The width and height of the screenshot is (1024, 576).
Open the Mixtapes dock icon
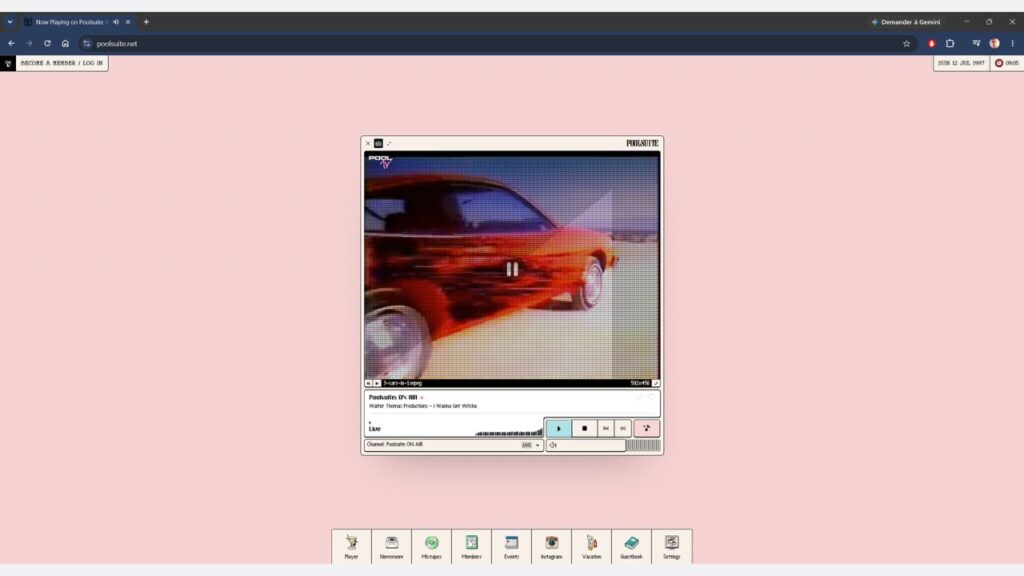[431, 547]
